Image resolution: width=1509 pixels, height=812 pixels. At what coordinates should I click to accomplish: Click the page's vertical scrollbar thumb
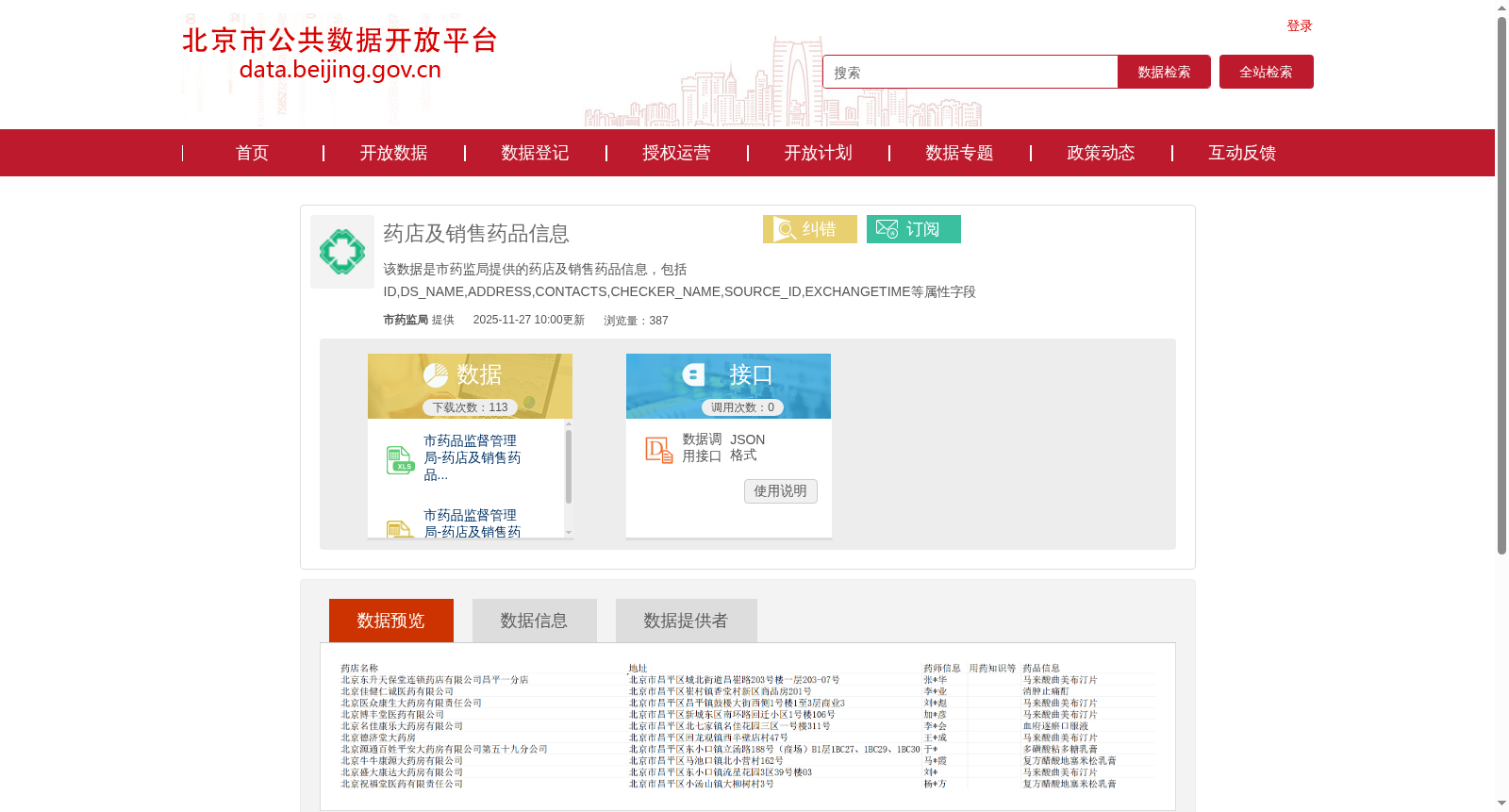click(x=1501, y=286)
